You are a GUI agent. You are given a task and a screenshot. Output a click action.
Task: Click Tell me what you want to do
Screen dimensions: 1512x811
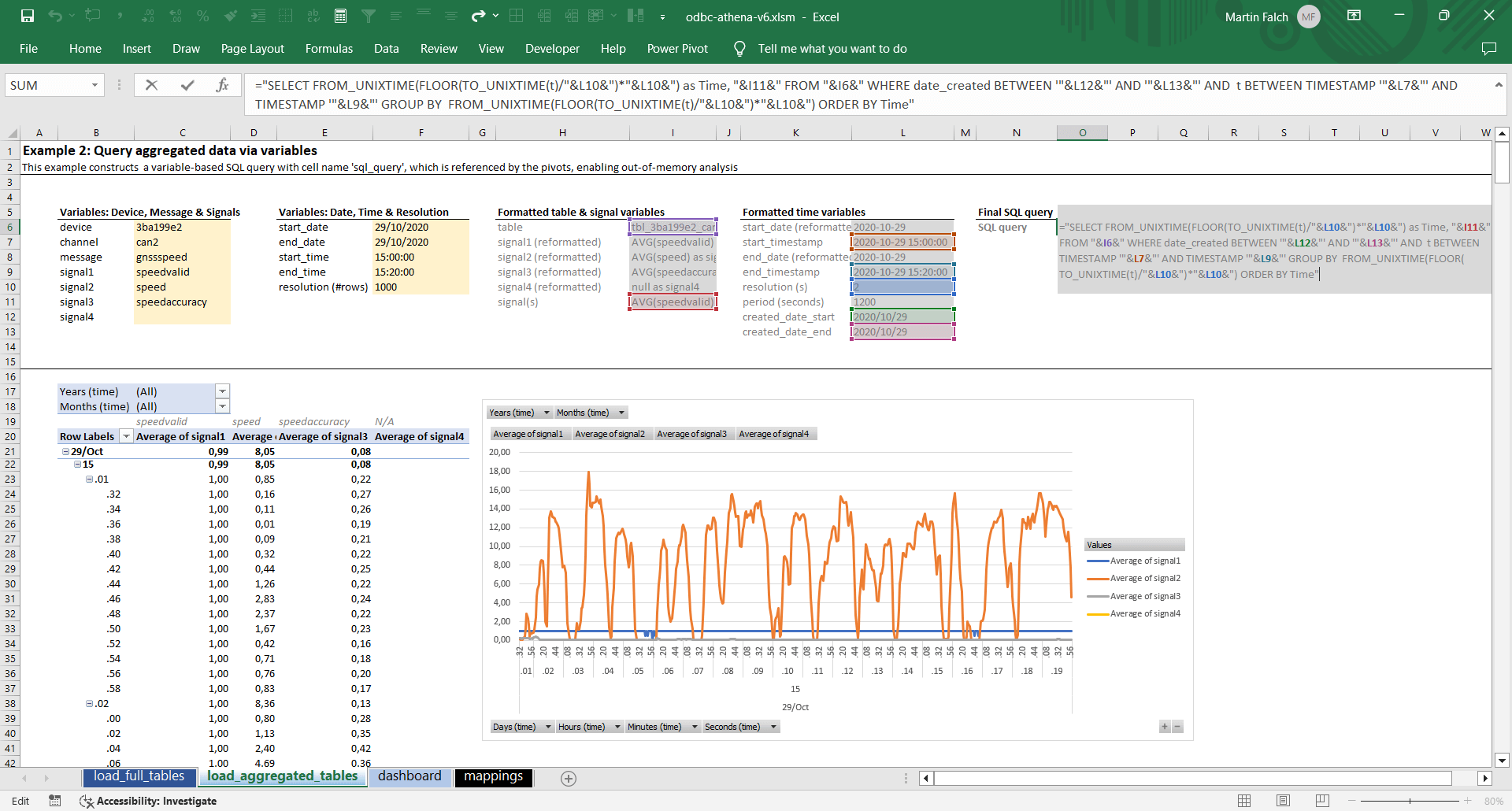point(832,48)
